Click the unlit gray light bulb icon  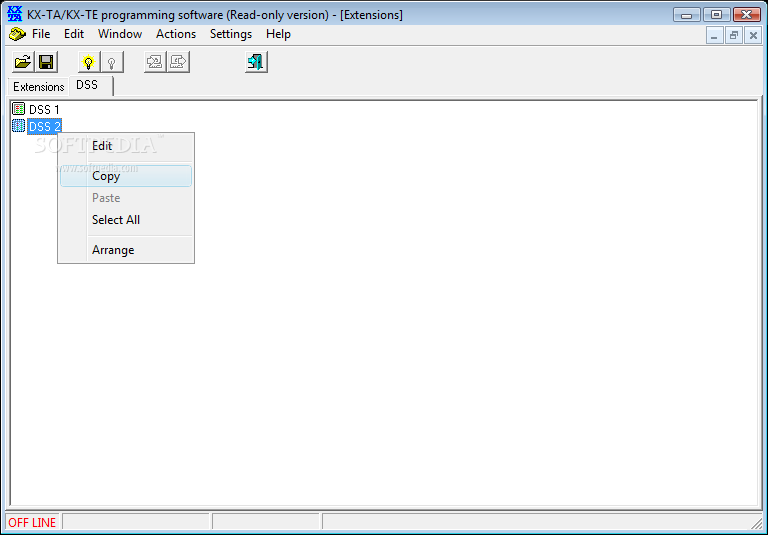pos(112,62)
